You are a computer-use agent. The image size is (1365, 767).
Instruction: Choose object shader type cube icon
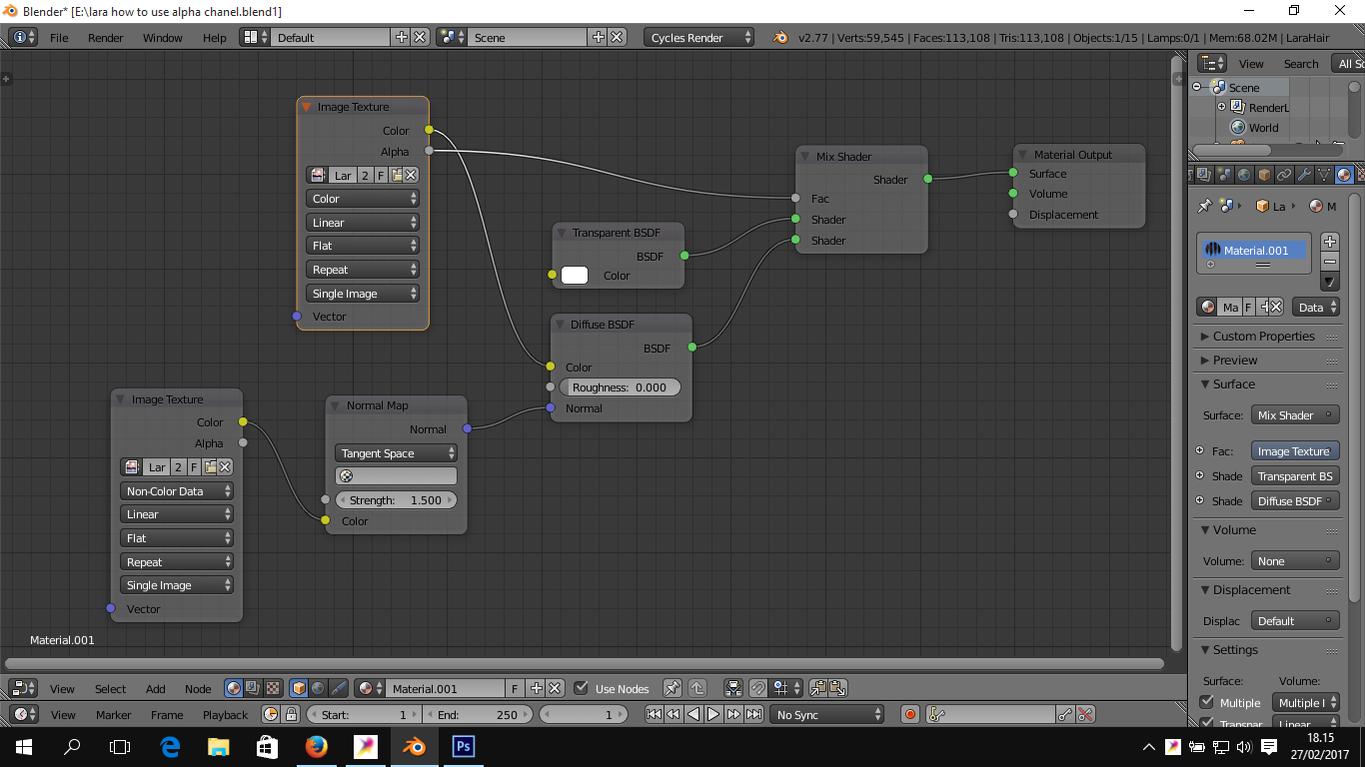click(298, 688)
